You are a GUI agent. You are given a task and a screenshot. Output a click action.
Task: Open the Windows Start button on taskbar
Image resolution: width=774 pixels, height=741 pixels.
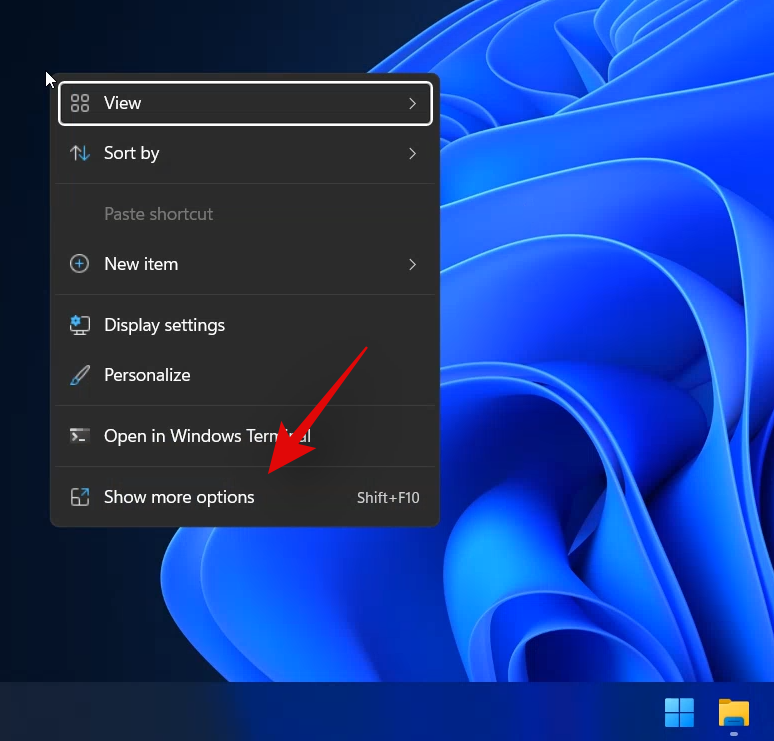pos(680,712)
